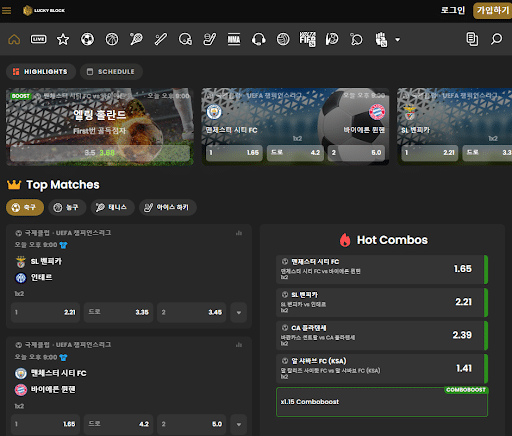Viewport: 512px width, 436px height.
Task: Select the ice hockey icon in sports bar
Action: coord(210,39)
